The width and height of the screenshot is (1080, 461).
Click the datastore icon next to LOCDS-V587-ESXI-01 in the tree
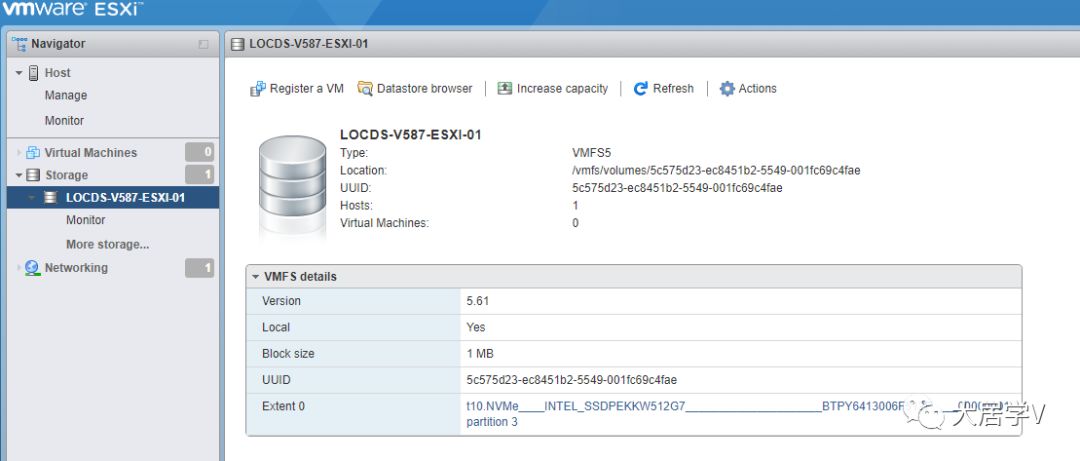coord(50,198)
